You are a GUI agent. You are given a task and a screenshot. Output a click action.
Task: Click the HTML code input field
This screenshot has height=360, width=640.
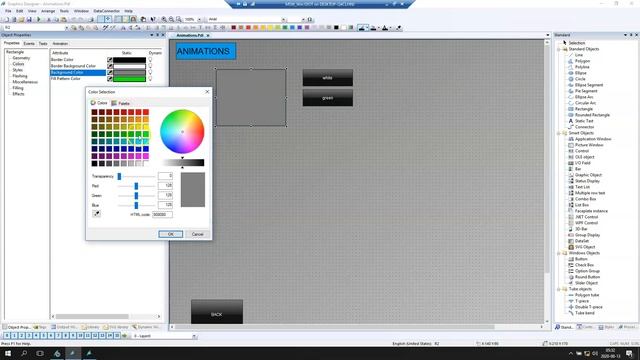(162, 214)
